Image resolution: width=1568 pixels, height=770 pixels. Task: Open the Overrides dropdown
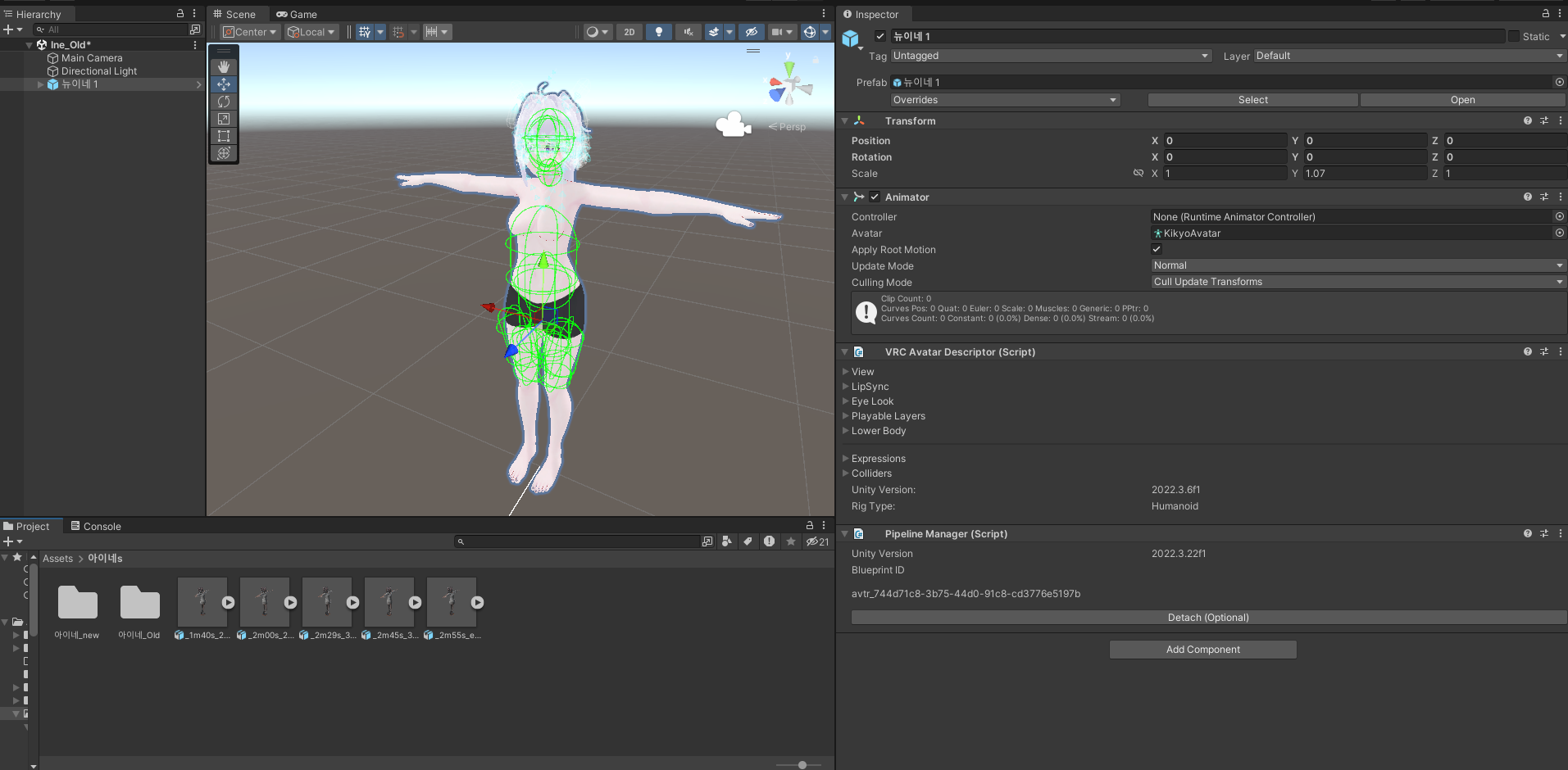[x=1005, y=100]
